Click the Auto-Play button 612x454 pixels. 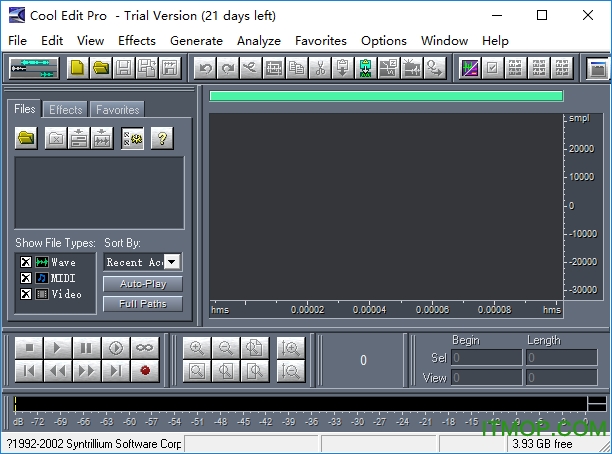pos(143,284)
